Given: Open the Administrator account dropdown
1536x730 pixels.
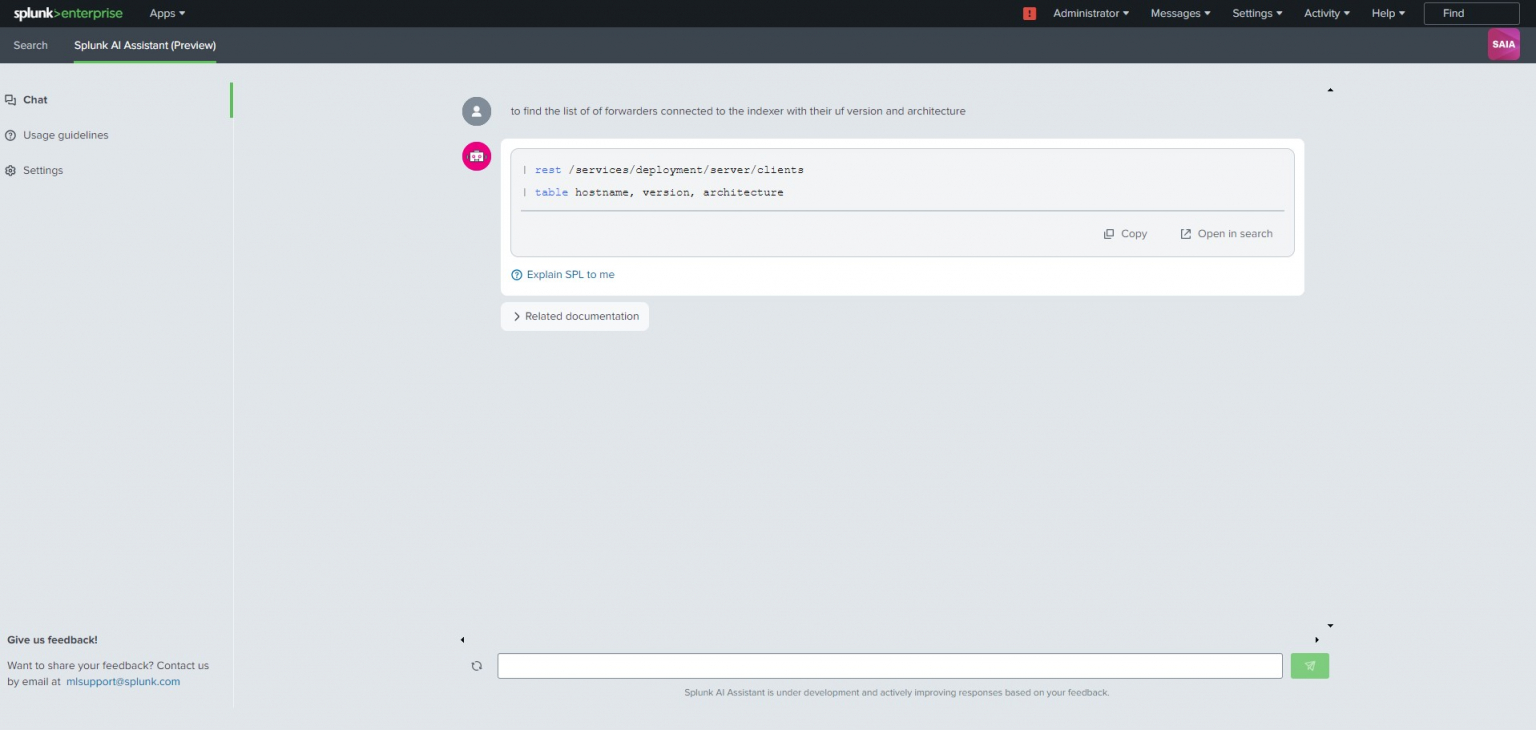Looking at the screenshot, I should [x=1089, y=13].
